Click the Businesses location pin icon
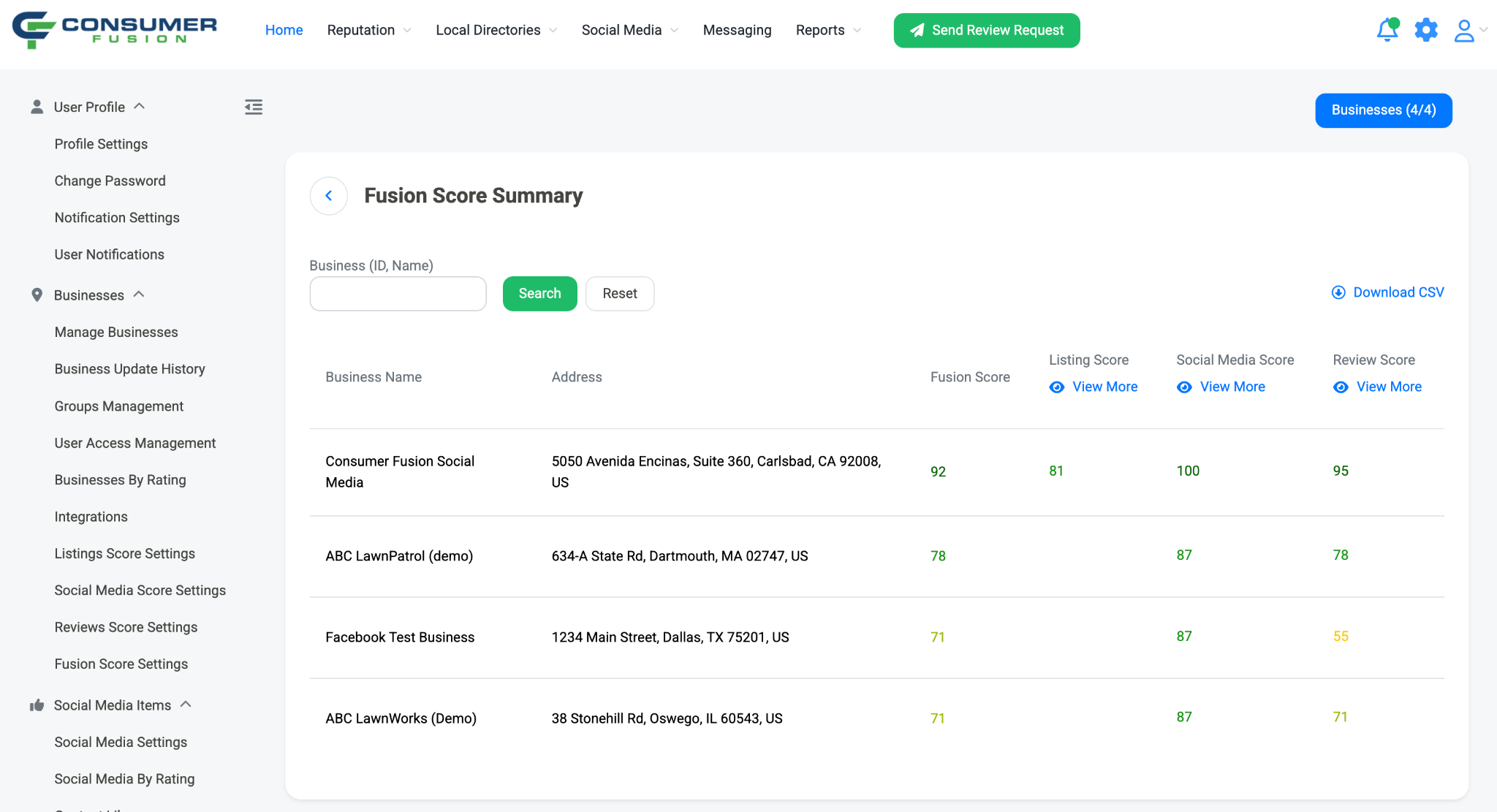 [x=37, y=295]
